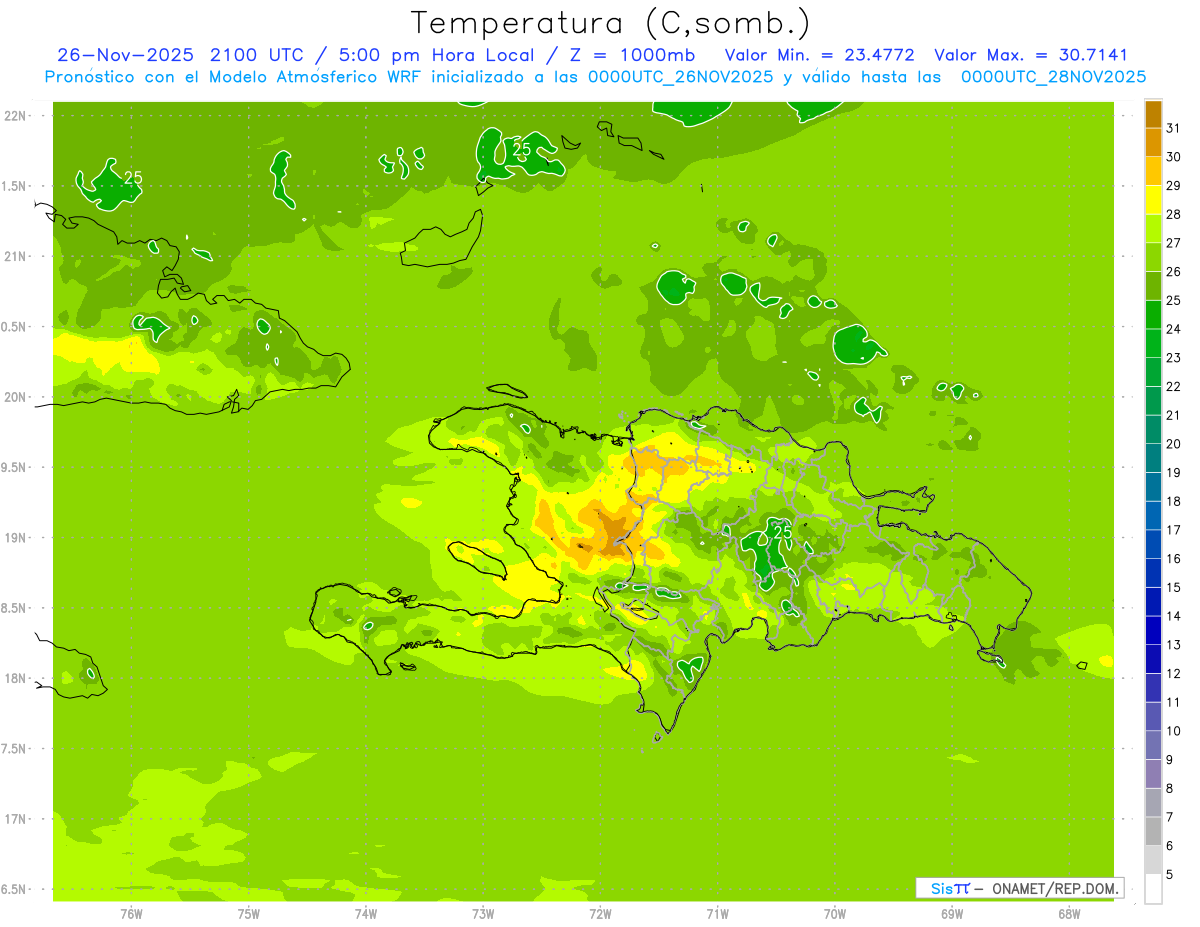Click the '72W' longitude label

click(600, 914)
